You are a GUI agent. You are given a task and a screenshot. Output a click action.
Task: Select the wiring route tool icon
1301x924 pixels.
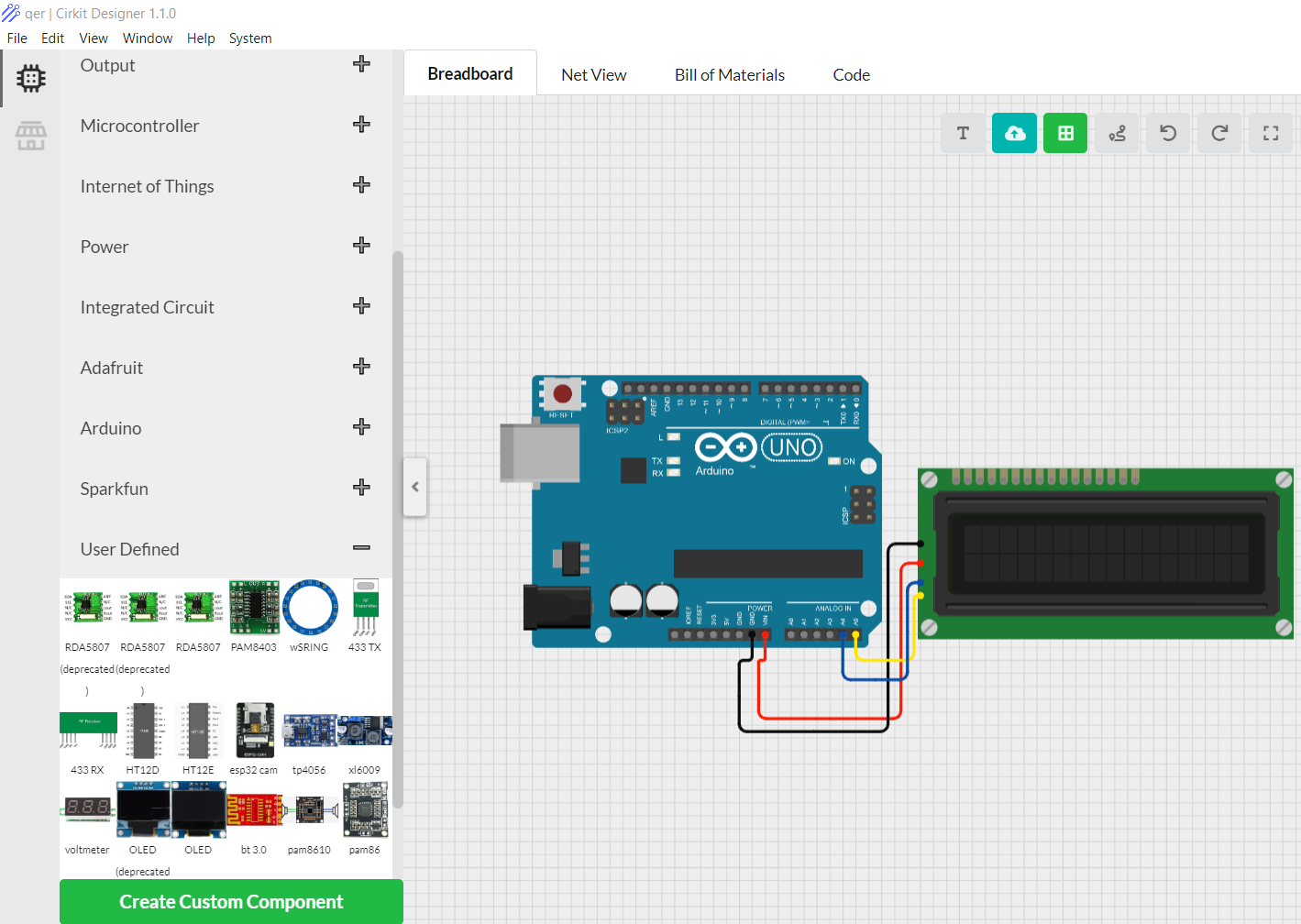(1116, 133)
